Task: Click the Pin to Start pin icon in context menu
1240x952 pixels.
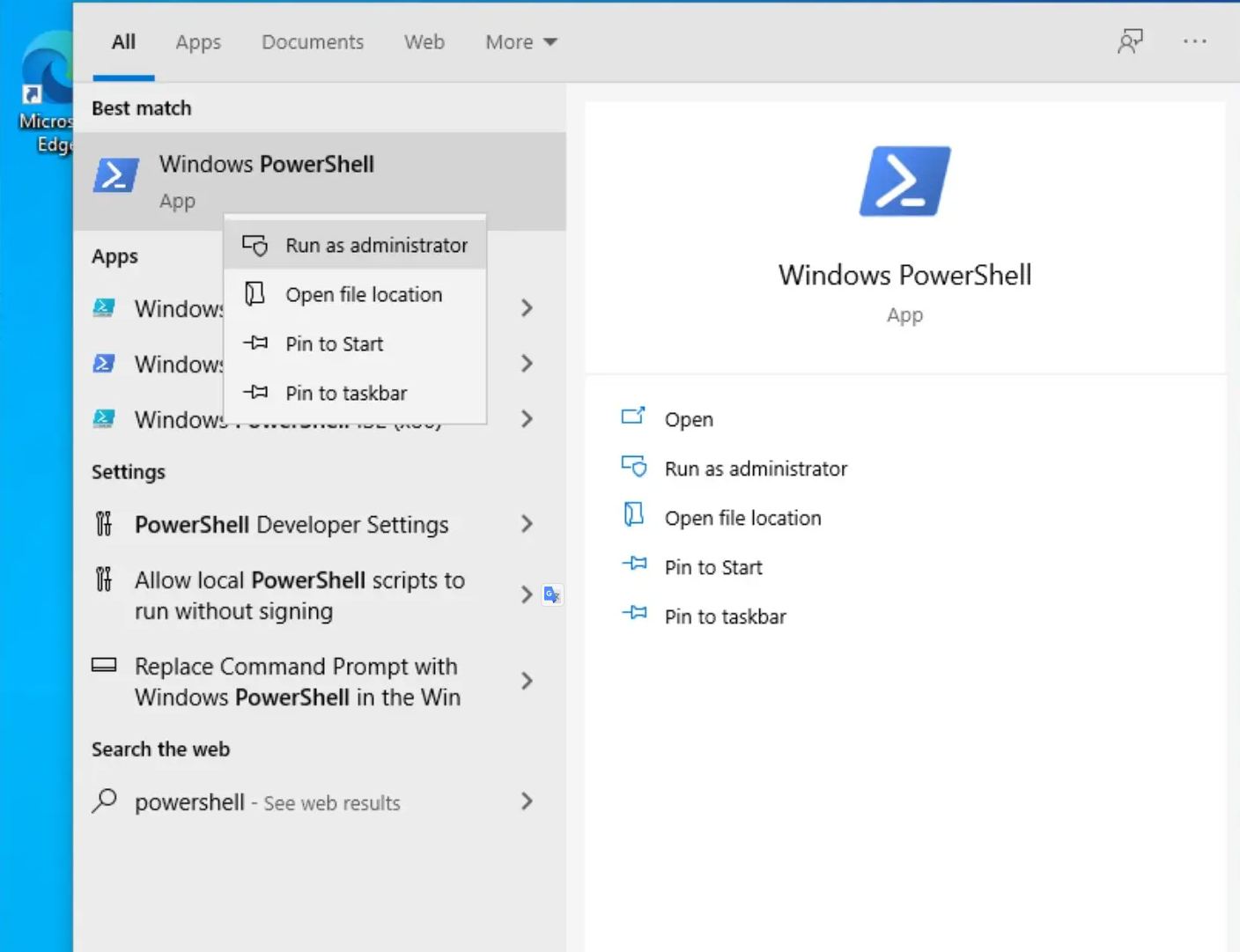Action: (x=255, y=343)
